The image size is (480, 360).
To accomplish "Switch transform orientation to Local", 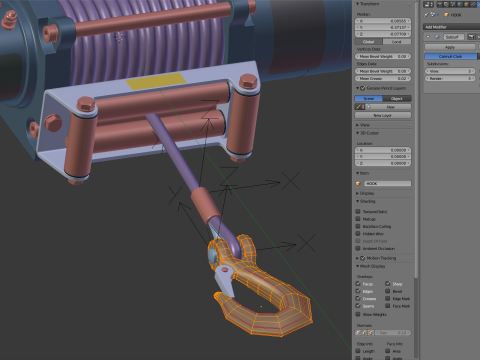I will point(397,42).
